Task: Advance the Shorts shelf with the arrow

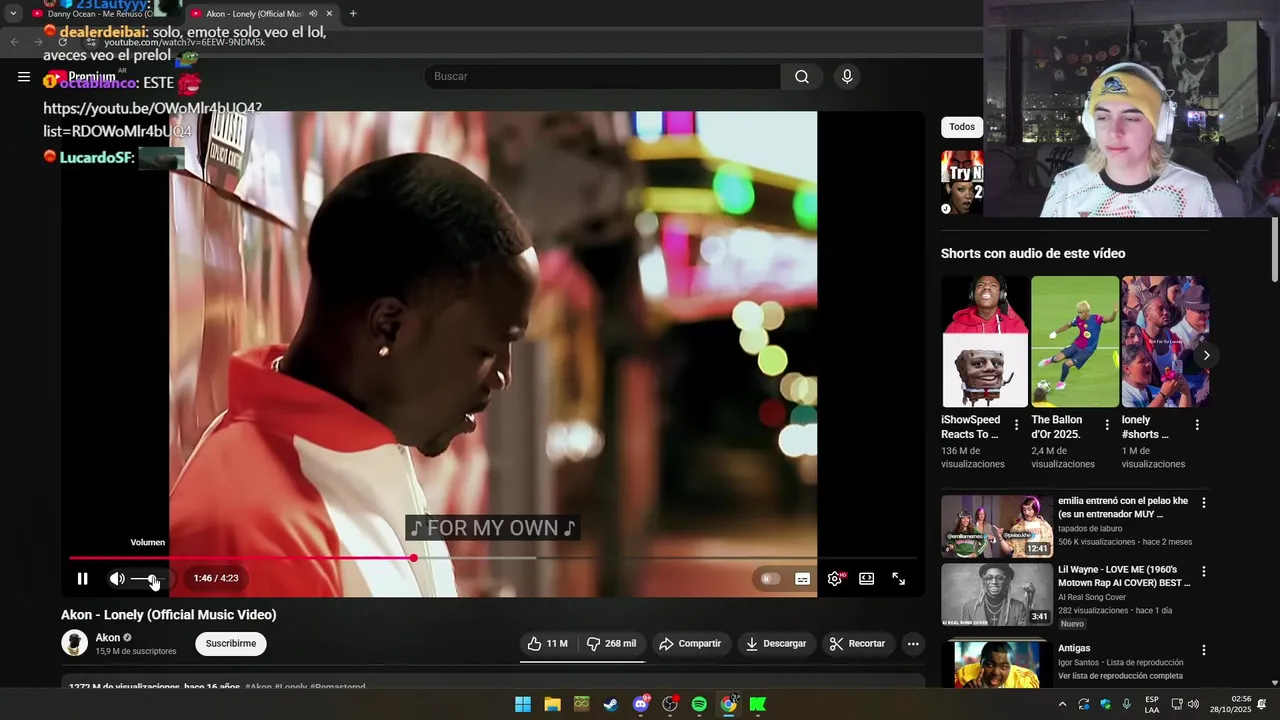Action: [x=1206, y=355]
